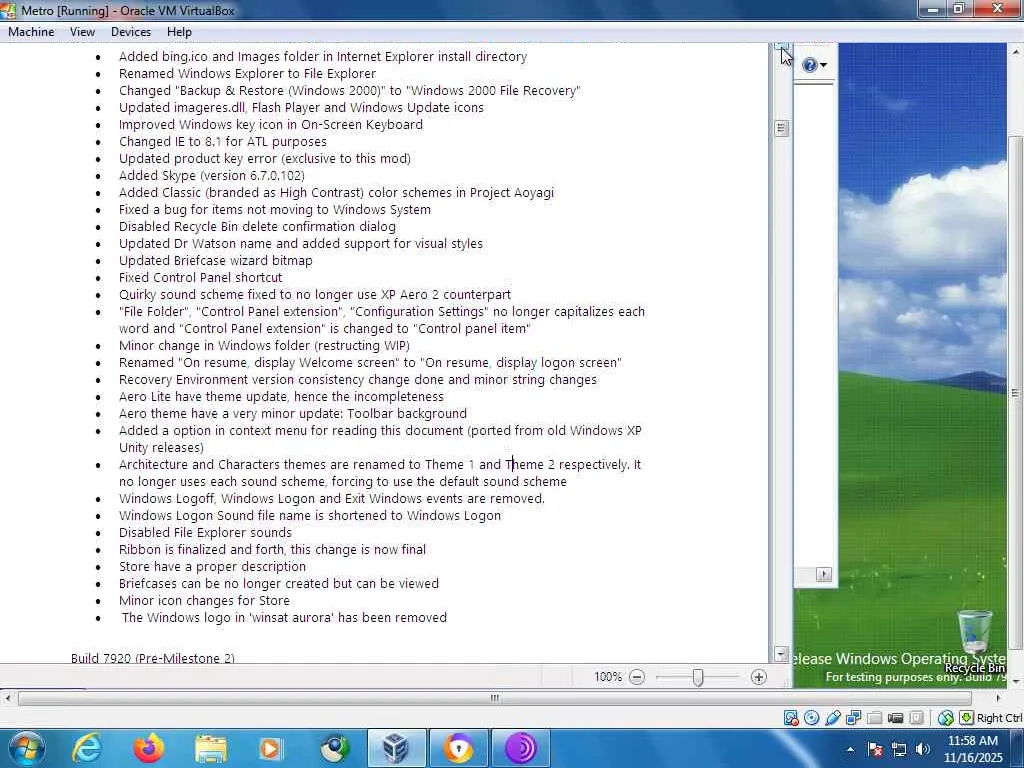Click the optical disc status icon
1024x768 pixels.
[812, 718]
